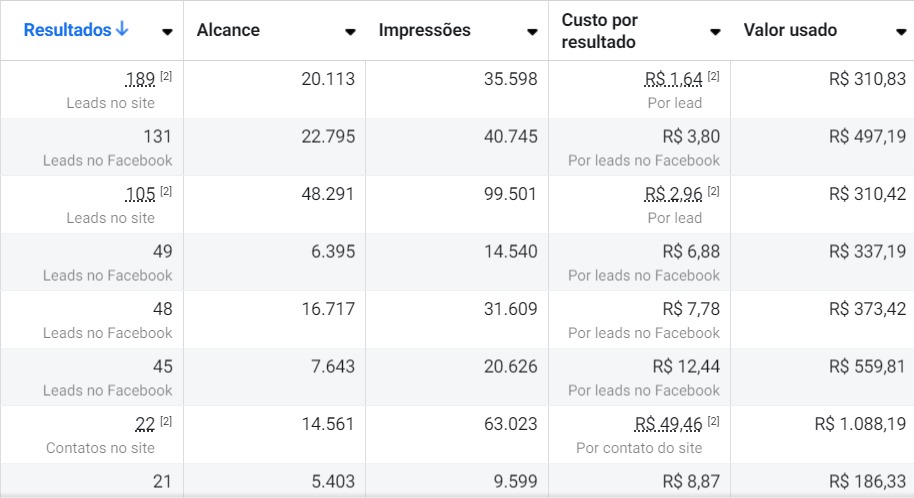Click the descending sort arrow beside Resultados
This screenshot has width=914, height=498.
pos(123,30)
